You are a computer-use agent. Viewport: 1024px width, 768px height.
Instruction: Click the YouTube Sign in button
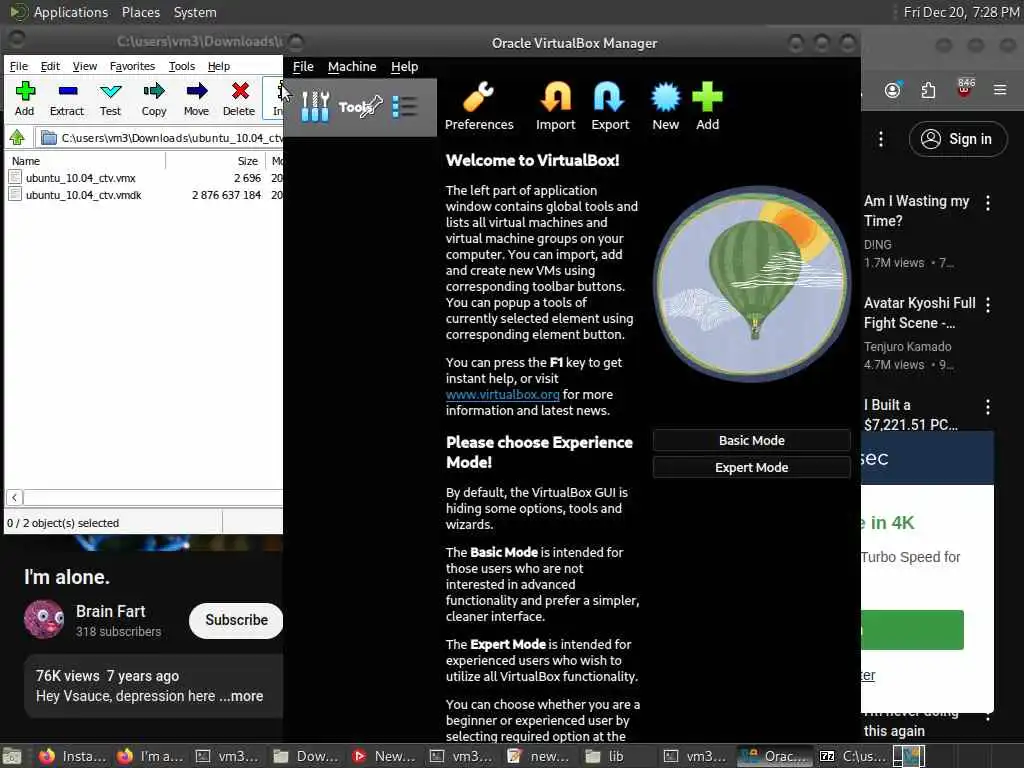(957, 139)
